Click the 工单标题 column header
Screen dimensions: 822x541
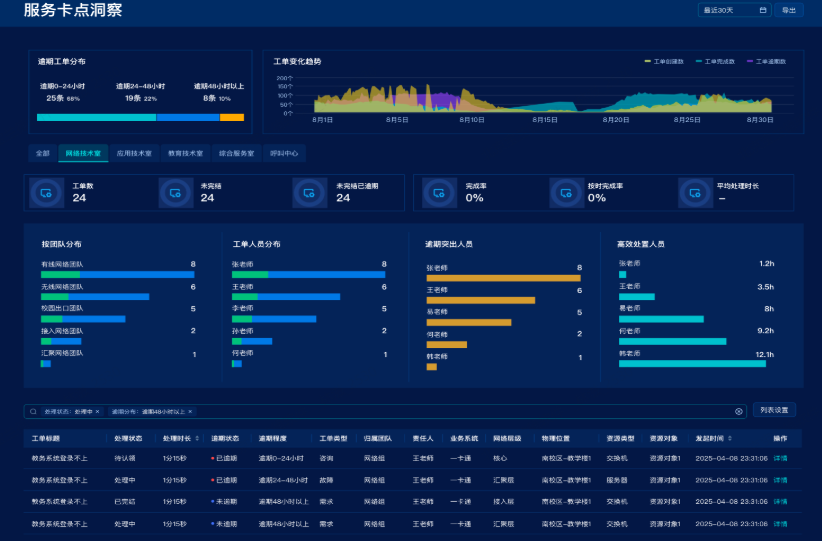click(46, 438)
